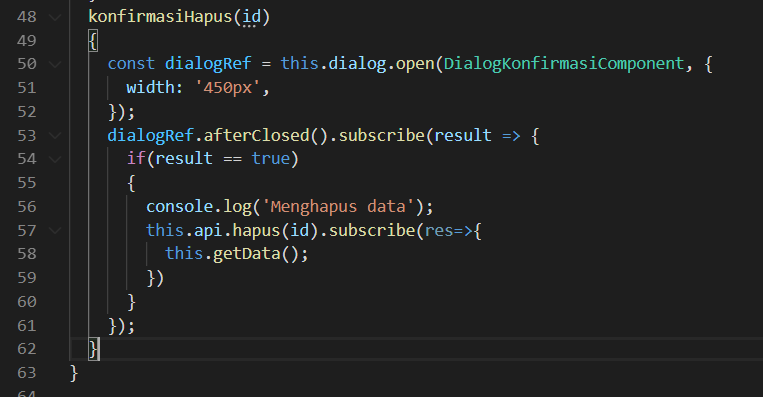Click the 'Menghapus data' string
Image resolution: width=763 pixels, height=397 pixels.
pyautogui.click(x=338, y=207)
